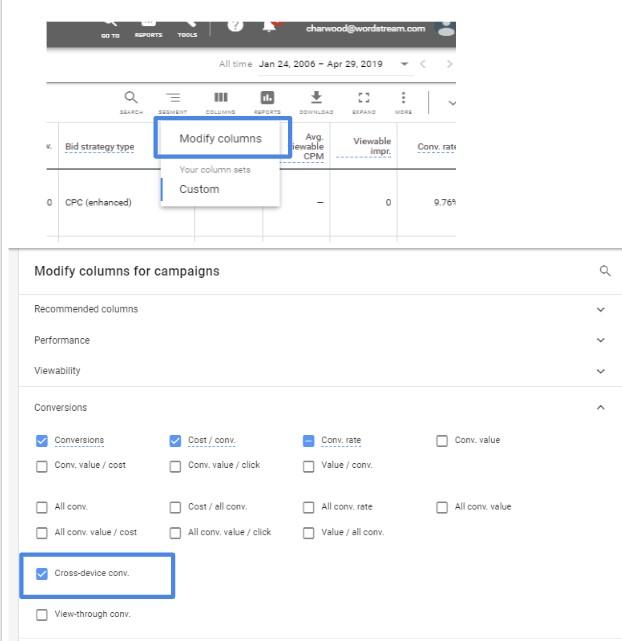622x641 pixels.
Task: Click search icon in Modify columns panel
Action: tap(605, 271)
